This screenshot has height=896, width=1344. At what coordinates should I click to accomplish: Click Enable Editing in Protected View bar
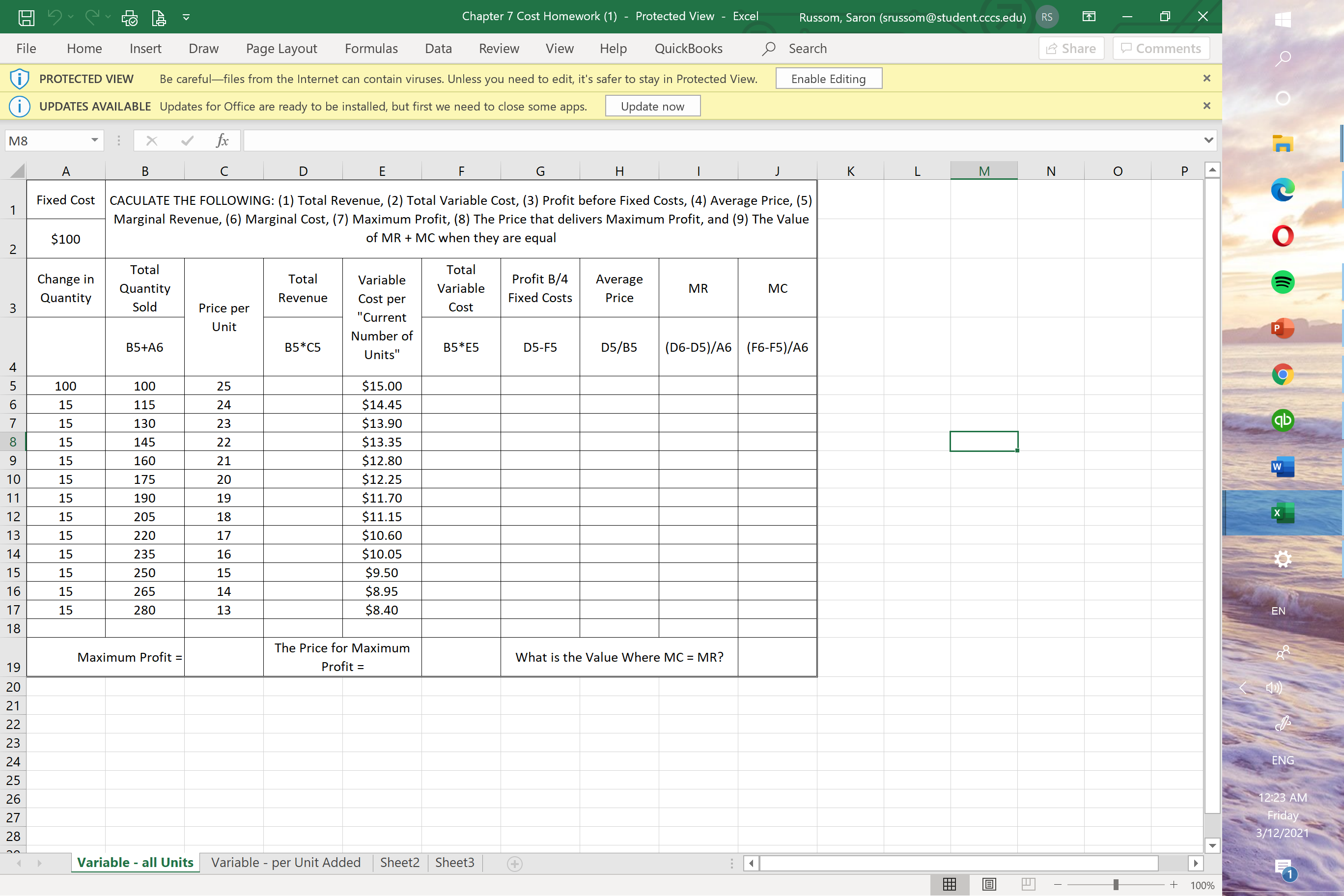[829, 78]
